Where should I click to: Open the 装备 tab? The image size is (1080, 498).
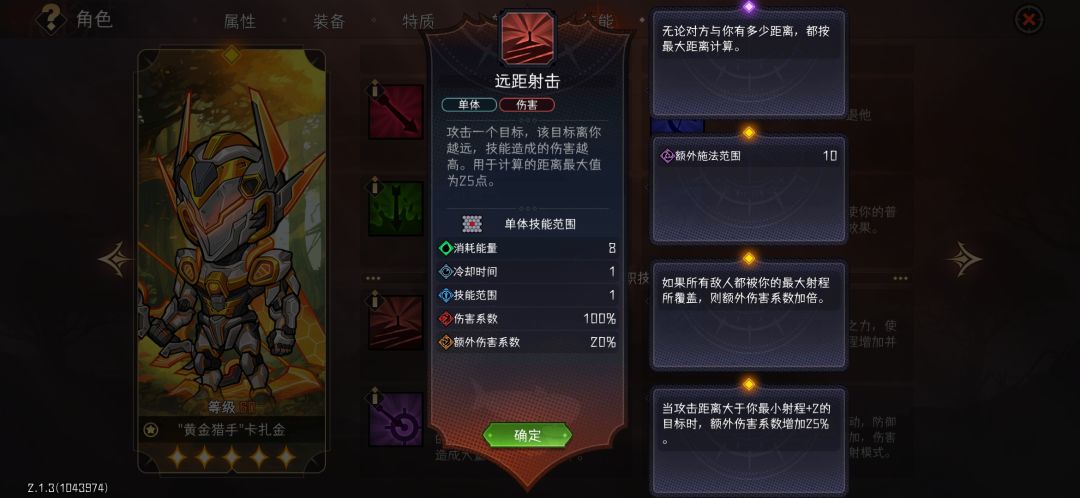[x=329, y=21]
